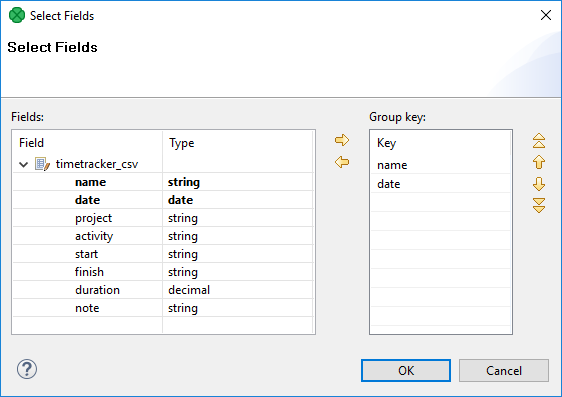Move selected key to the bottom
This screenshot has height=397, width=562.
[x=539, y=205]
